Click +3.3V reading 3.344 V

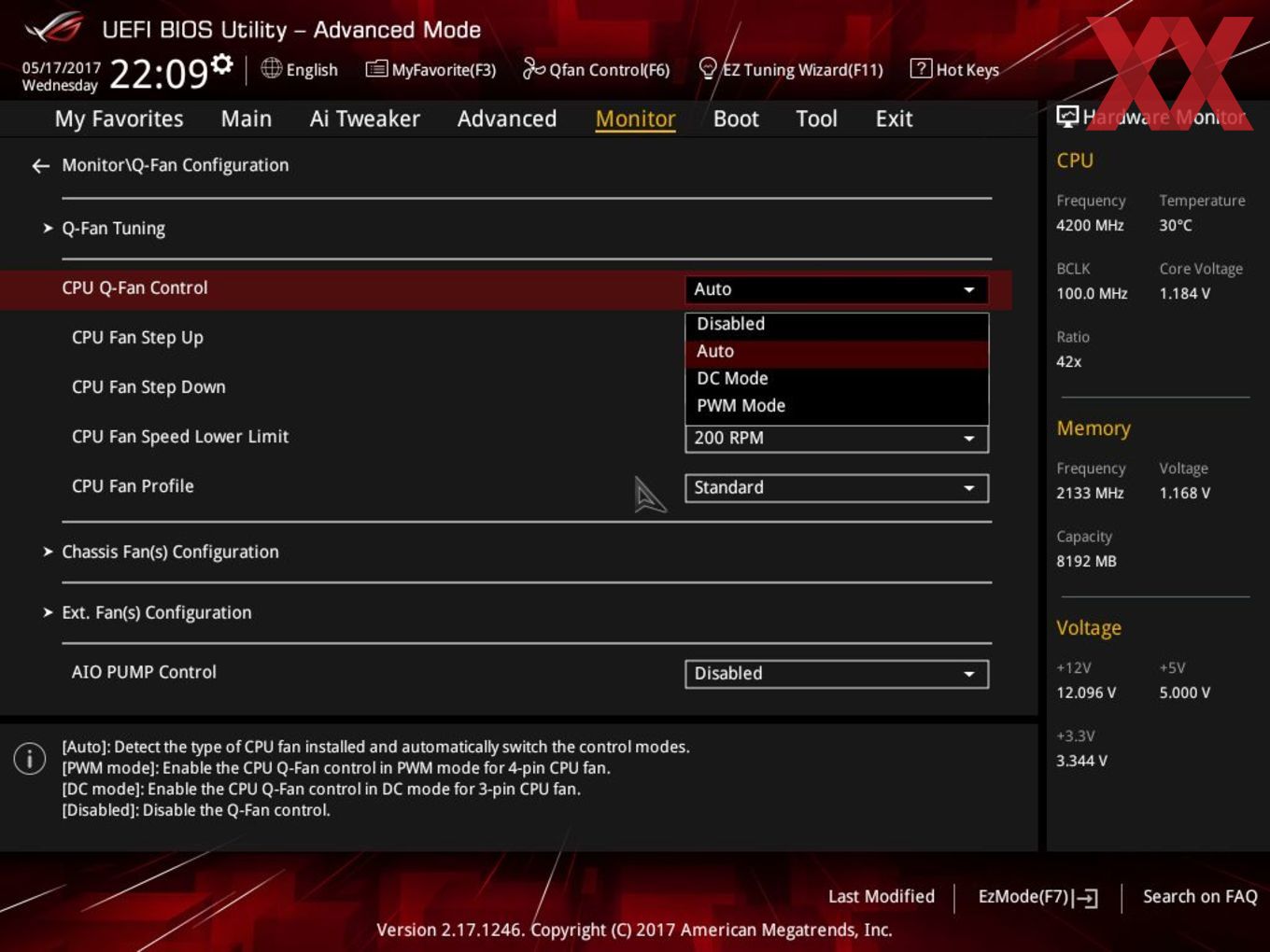tap(1081, 761)
